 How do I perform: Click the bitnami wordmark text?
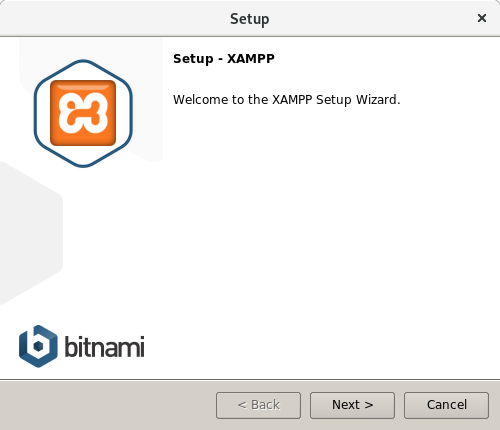tap(104, 347)
